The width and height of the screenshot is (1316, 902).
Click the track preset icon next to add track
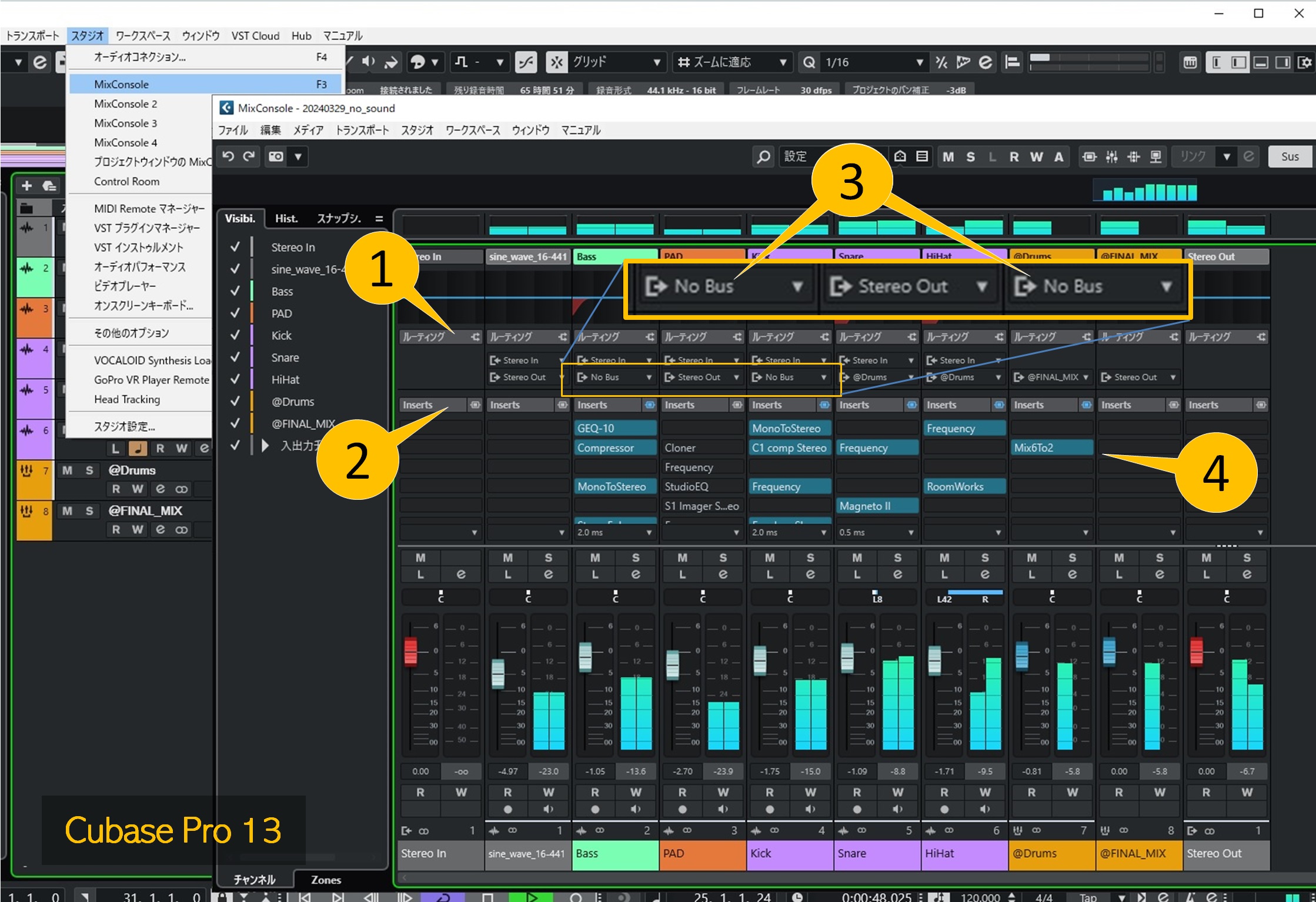49,186
